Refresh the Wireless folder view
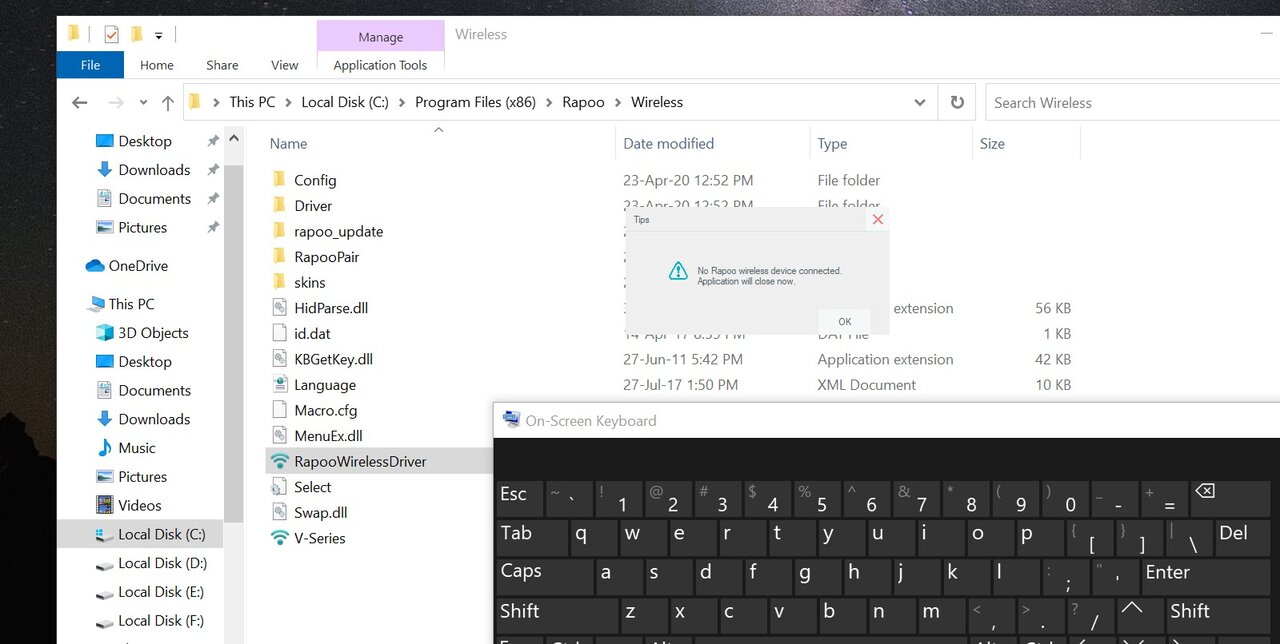This screenshot has height=644, width=1280. click(957, 102)
